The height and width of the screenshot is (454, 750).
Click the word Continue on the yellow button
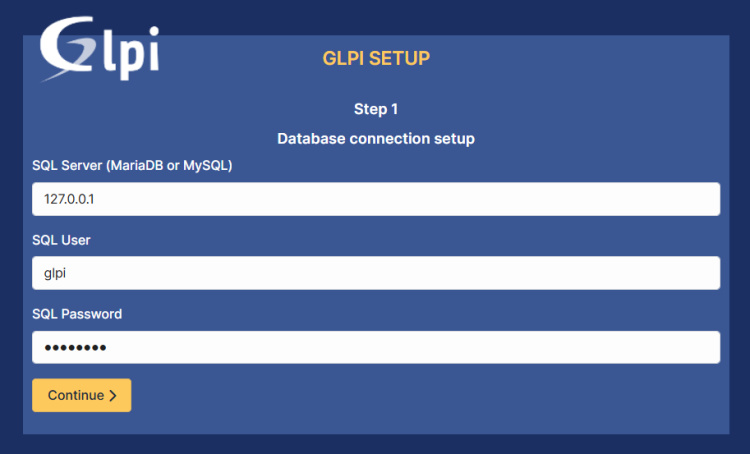76,395
